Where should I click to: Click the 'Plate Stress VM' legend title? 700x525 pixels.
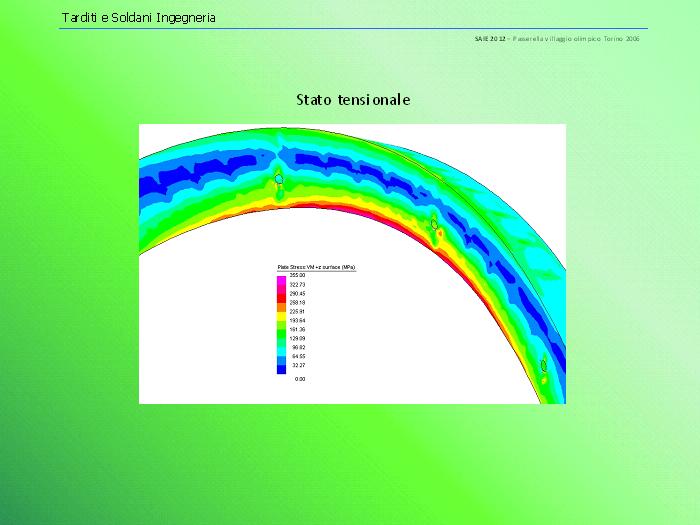316,268
